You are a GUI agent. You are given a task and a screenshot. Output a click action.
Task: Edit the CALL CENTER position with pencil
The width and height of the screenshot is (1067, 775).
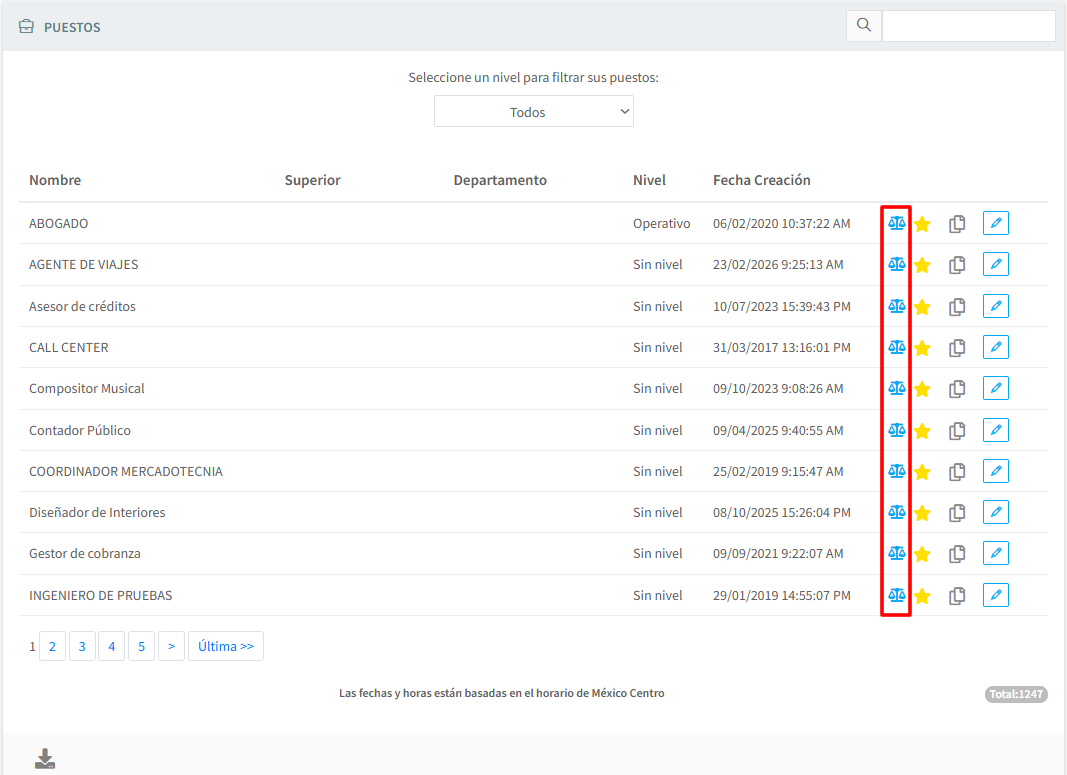(x=995, y=347)
